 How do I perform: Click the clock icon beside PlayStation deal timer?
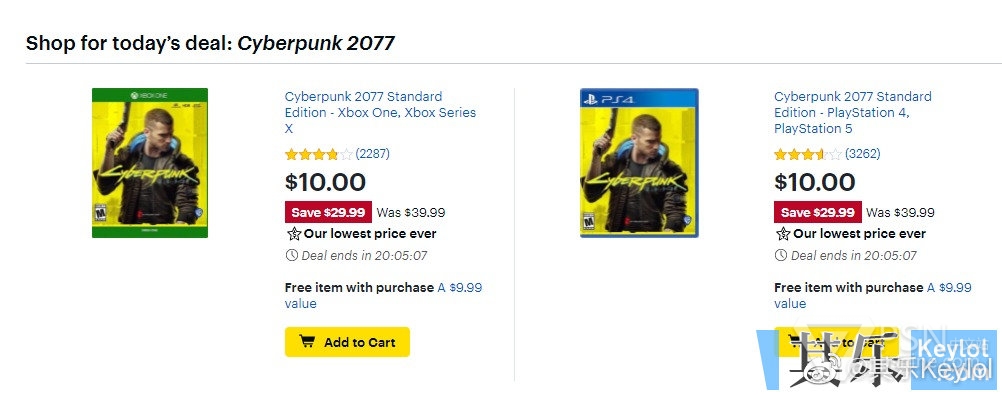781,256
